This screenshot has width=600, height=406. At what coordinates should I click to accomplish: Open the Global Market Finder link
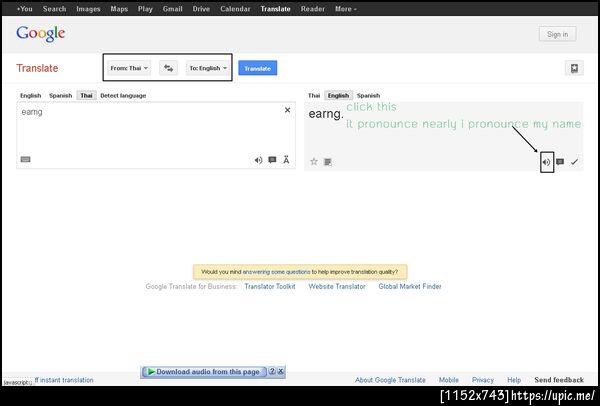[410, 286]
